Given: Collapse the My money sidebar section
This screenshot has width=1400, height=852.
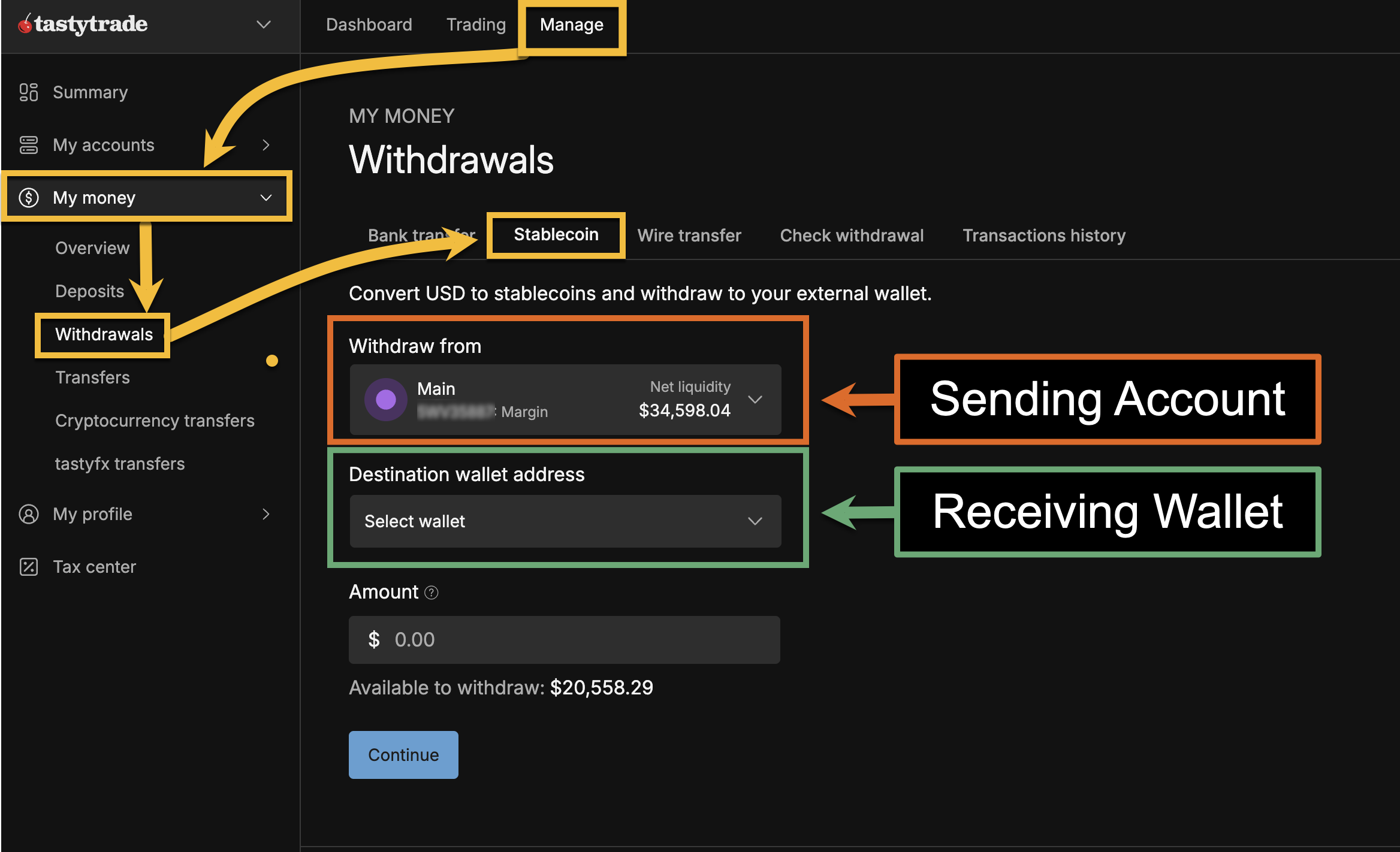Looking at the screenshot, I should (x=265, y=197).
